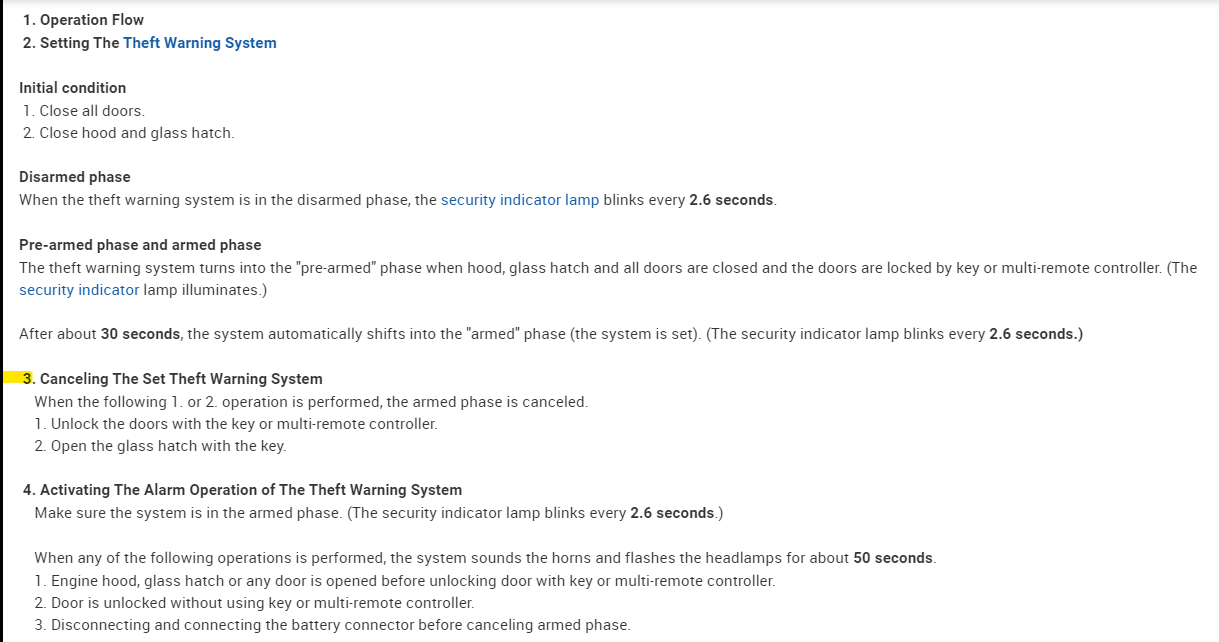Click the bold '50 seconds' text
The image size is (1219, 642).
coord(893,558)
